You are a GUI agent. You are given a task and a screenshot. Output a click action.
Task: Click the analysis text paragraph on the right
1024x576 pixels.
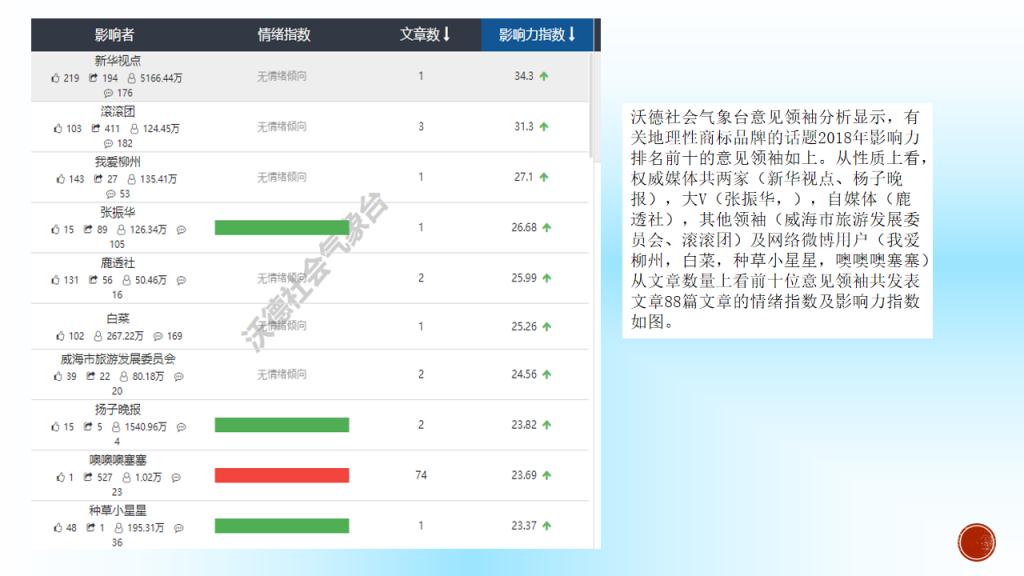click(776, 220)
